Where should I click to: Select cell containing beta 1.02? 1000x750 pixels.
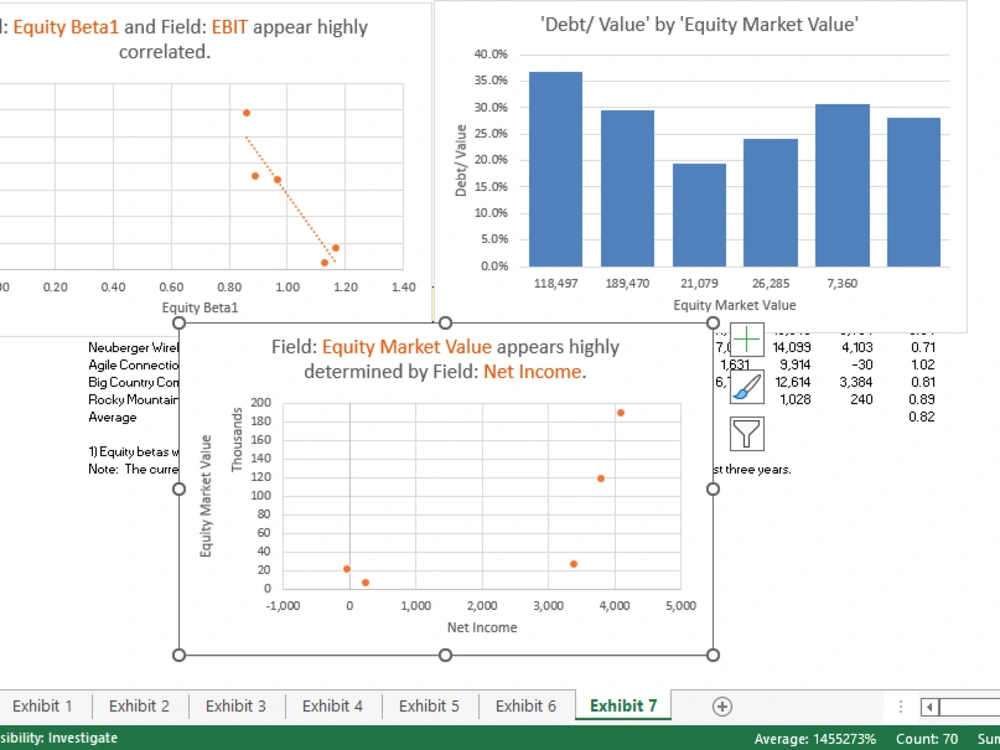(922, 365)
